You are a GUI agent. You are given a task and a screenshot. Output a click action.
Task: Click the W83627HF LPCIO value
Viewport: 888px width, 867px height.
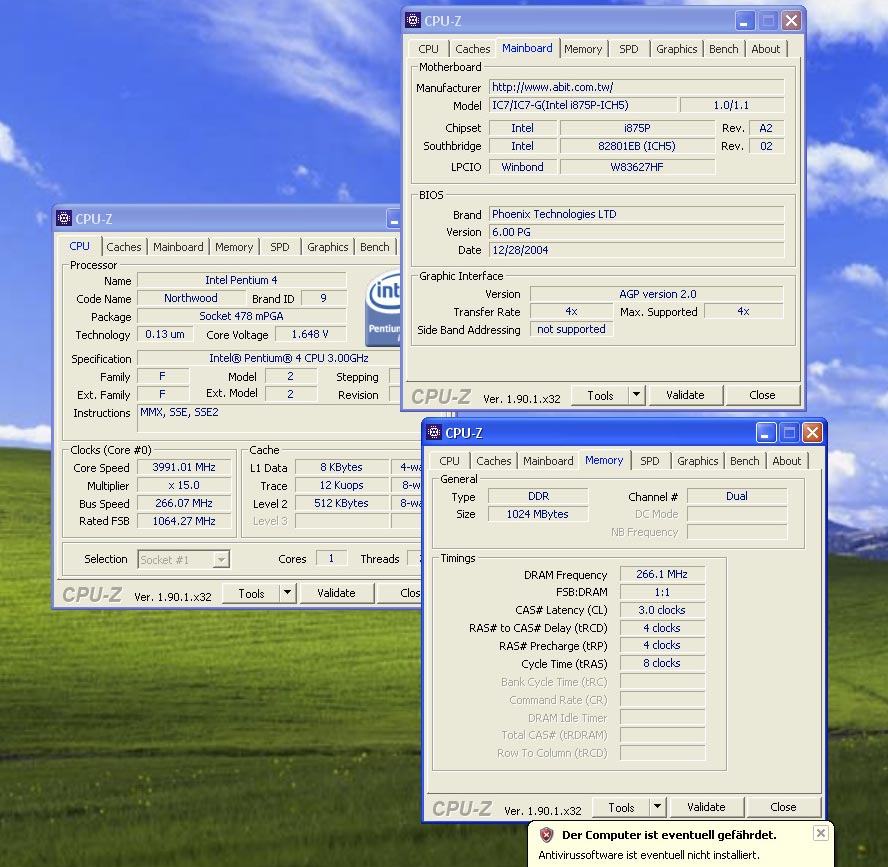click(637, 167)
